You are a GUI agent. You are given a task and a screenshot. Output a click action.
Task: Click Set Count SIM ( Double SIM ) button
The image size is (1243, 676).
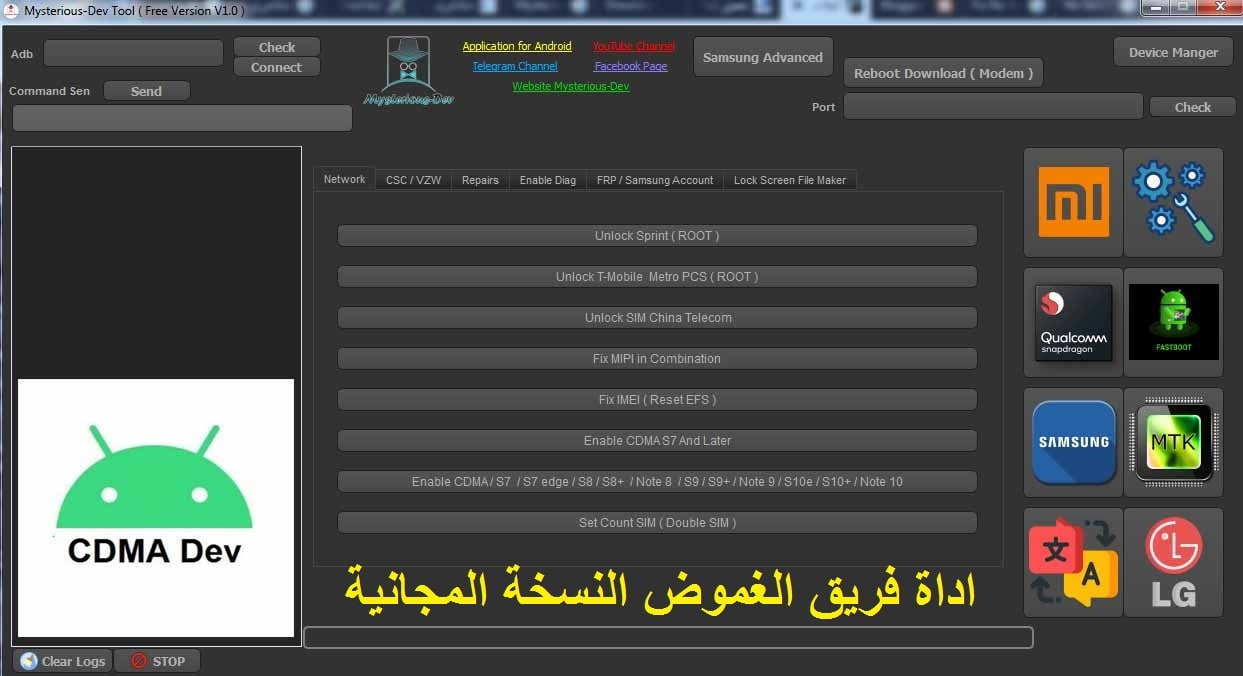657,523
